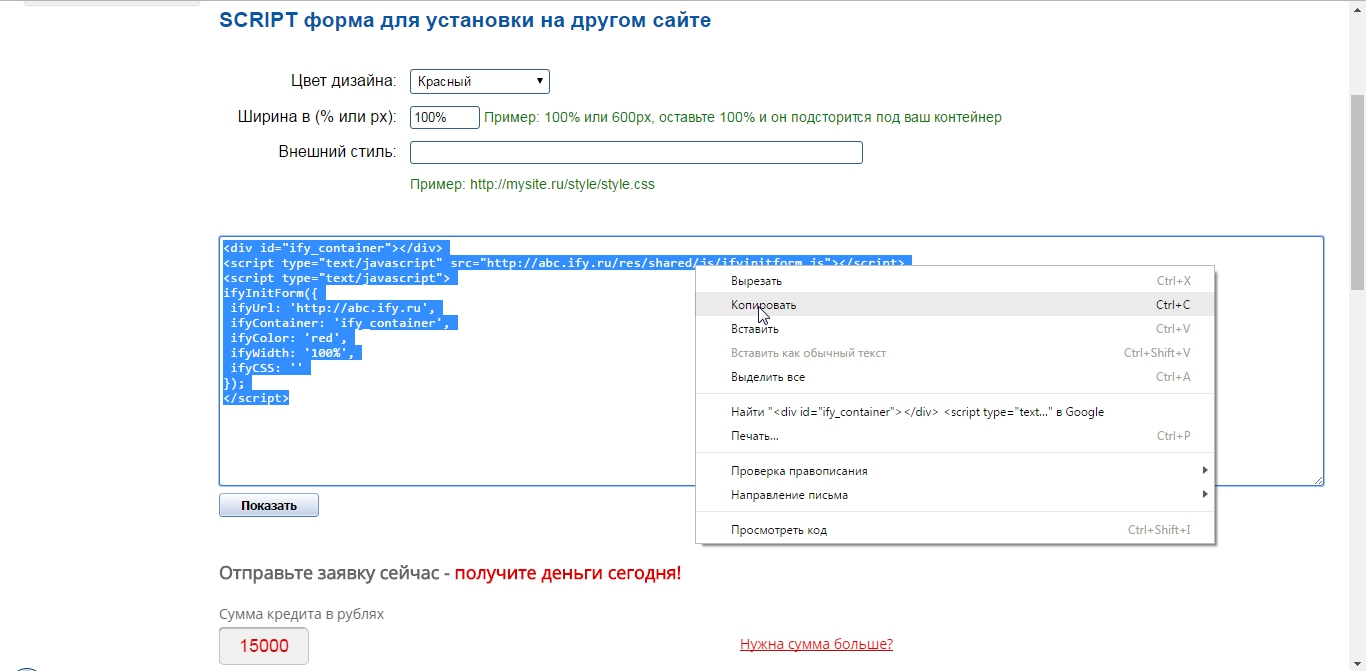This screenshot has height=671, width=1366.
Task: Click the width input field containing 100%
Action: (445, 117)
